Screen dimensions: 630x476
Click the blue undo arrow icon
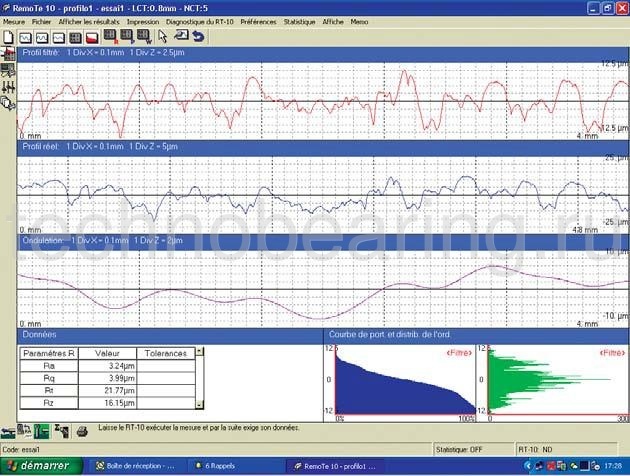tap(198, 37)
